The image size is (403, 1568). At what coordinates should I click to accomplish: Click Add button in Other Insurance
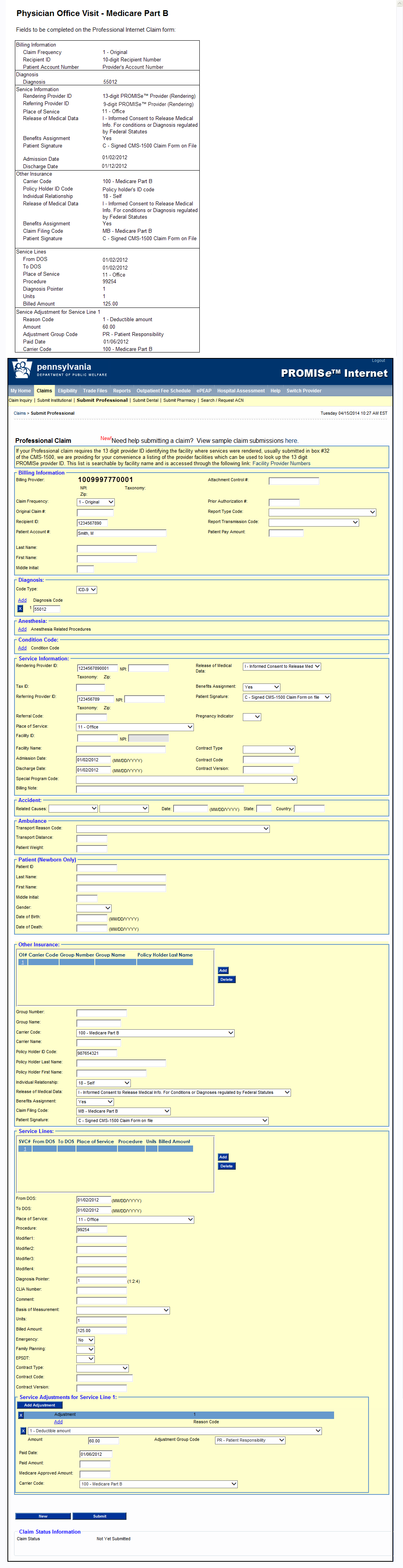tap(223, 971)
